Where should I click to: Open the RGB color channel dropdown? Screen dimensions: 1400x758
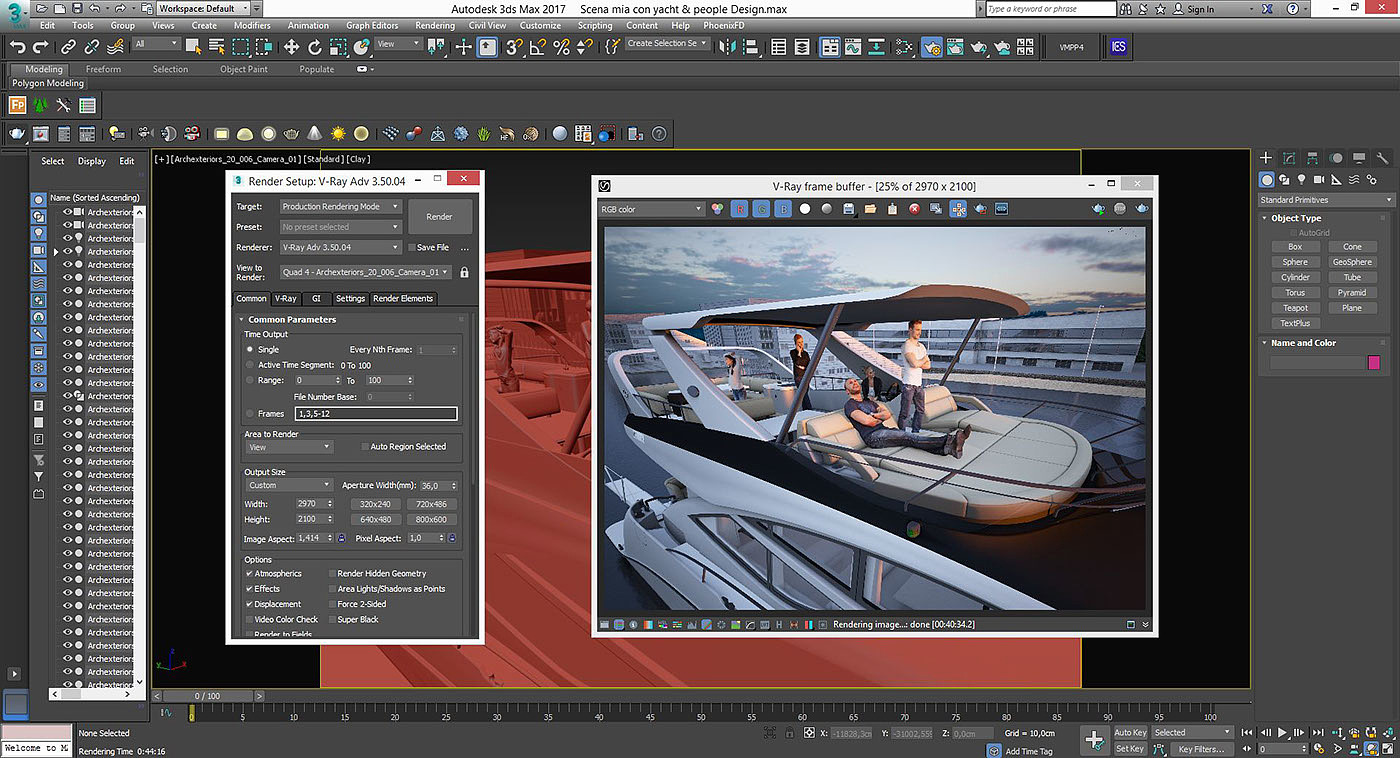click(x=650, y=209)
